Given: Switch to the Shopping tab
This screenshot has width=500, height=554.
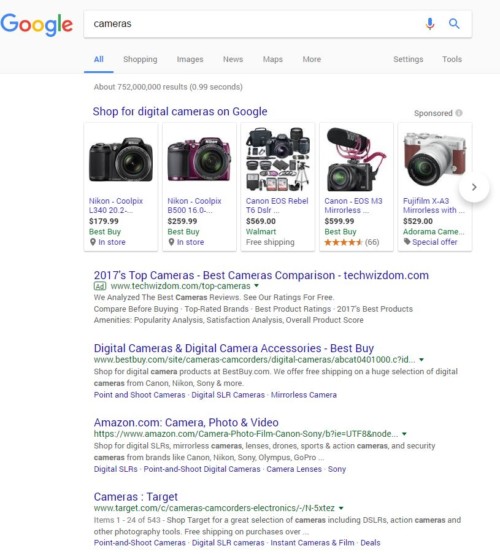Looking at the screenshot, I should point(140,59).
